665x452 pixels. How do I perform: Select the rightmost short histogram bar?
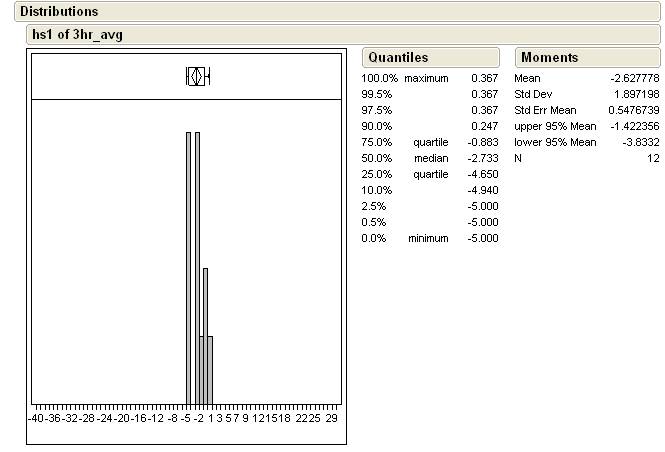(x=210, y=368)
